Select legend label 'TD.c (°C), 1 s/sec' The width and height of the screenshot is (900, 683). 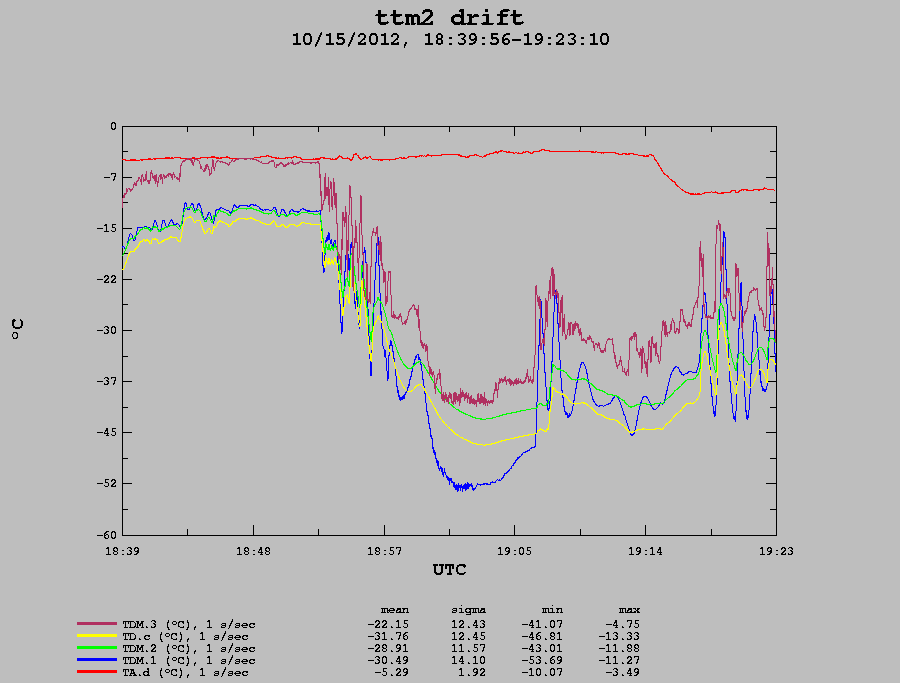point(185,637)
